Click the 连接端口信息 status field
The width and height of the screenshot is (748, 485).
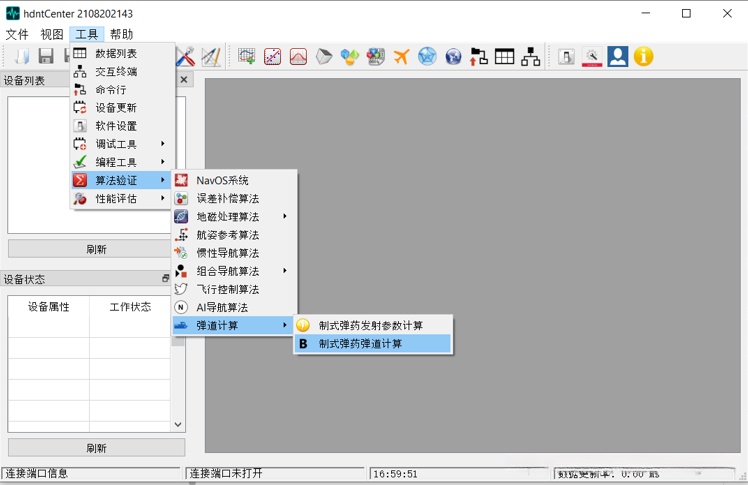coord(91,473)
